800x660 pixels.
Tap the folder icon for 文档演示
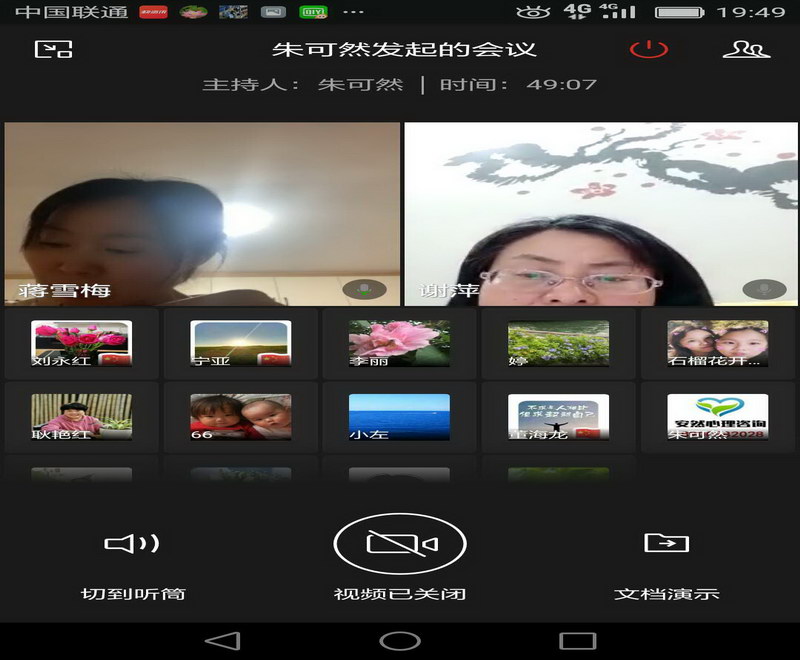tap(666, 543)
